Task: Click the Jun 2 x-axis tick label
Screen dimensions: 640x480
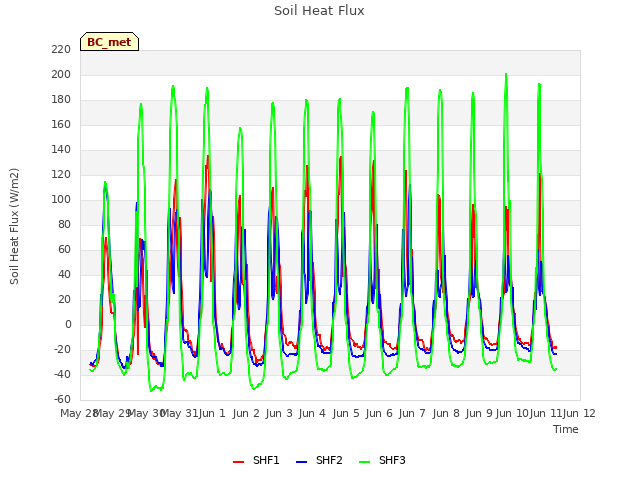Action: (x=246, y=413)
